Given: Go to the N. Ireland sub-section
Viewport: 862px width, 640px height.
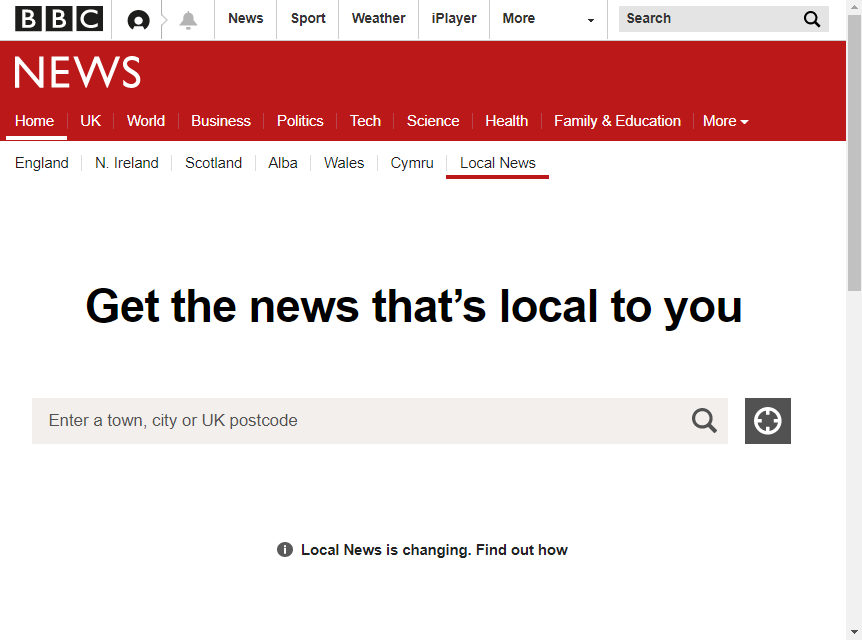Looking at the screenshot, I should point(126,163).
